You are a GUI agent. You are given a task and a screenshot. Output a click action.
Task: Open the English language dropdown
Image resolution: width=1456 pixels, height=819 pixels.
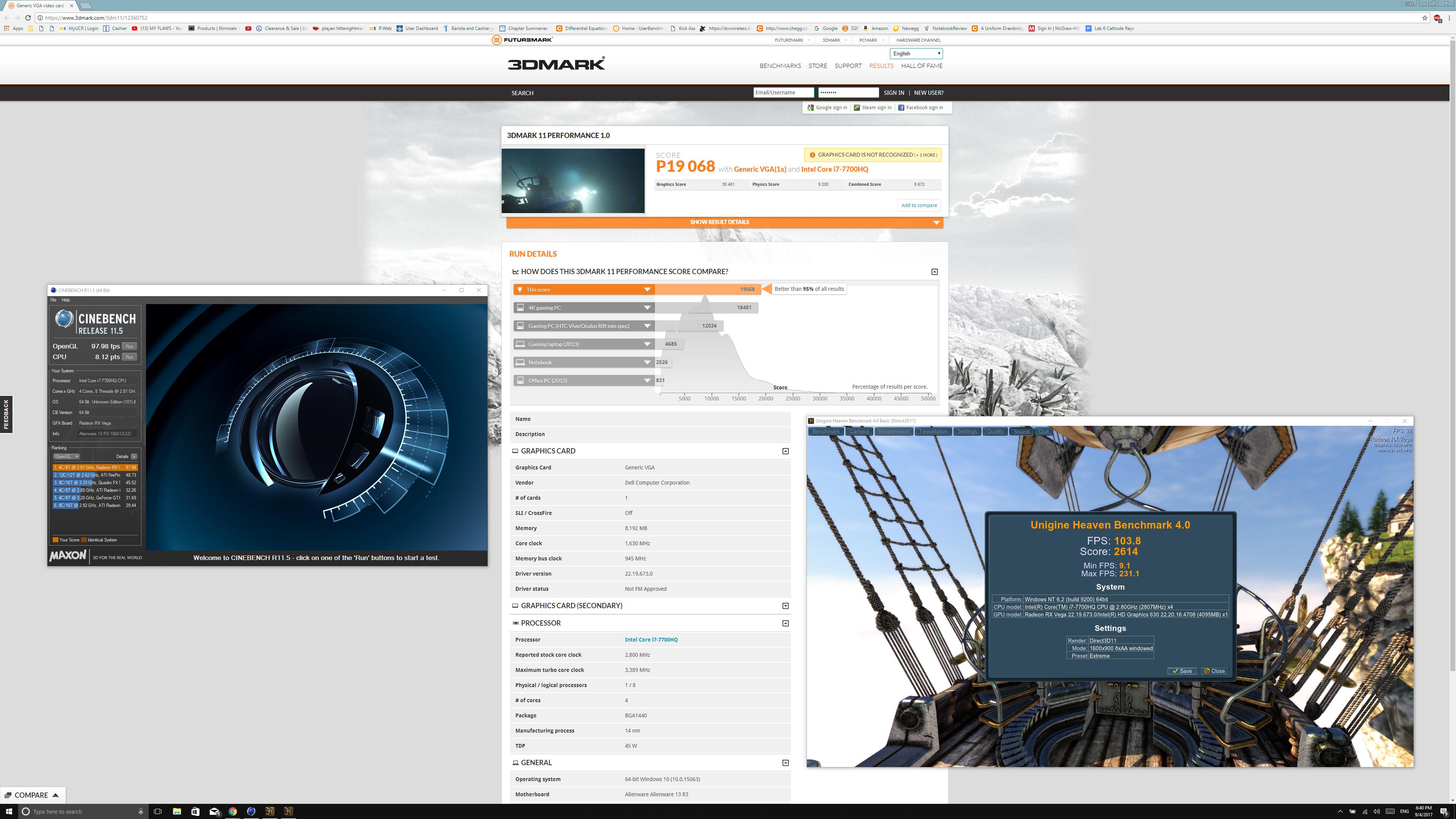916,54
